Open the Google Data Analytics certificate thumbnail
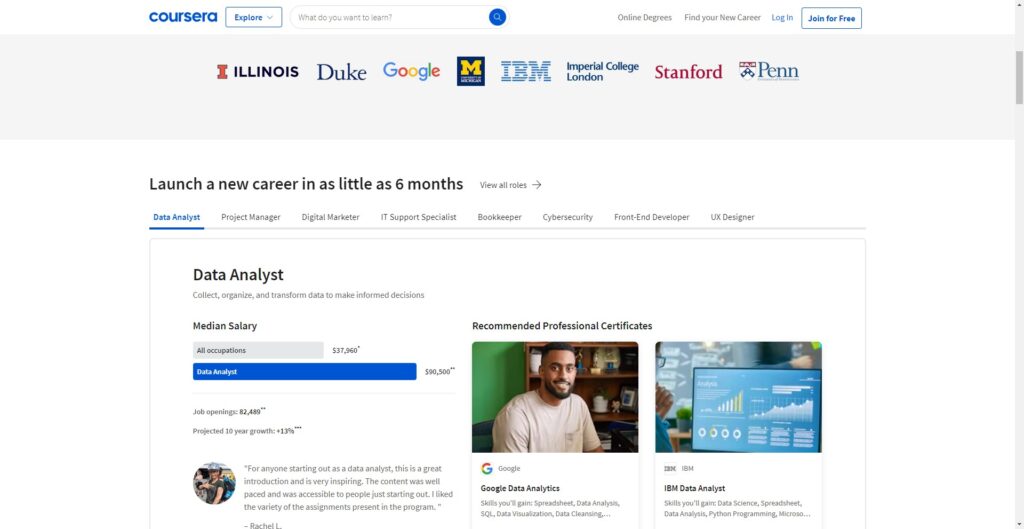 [555, 397]
